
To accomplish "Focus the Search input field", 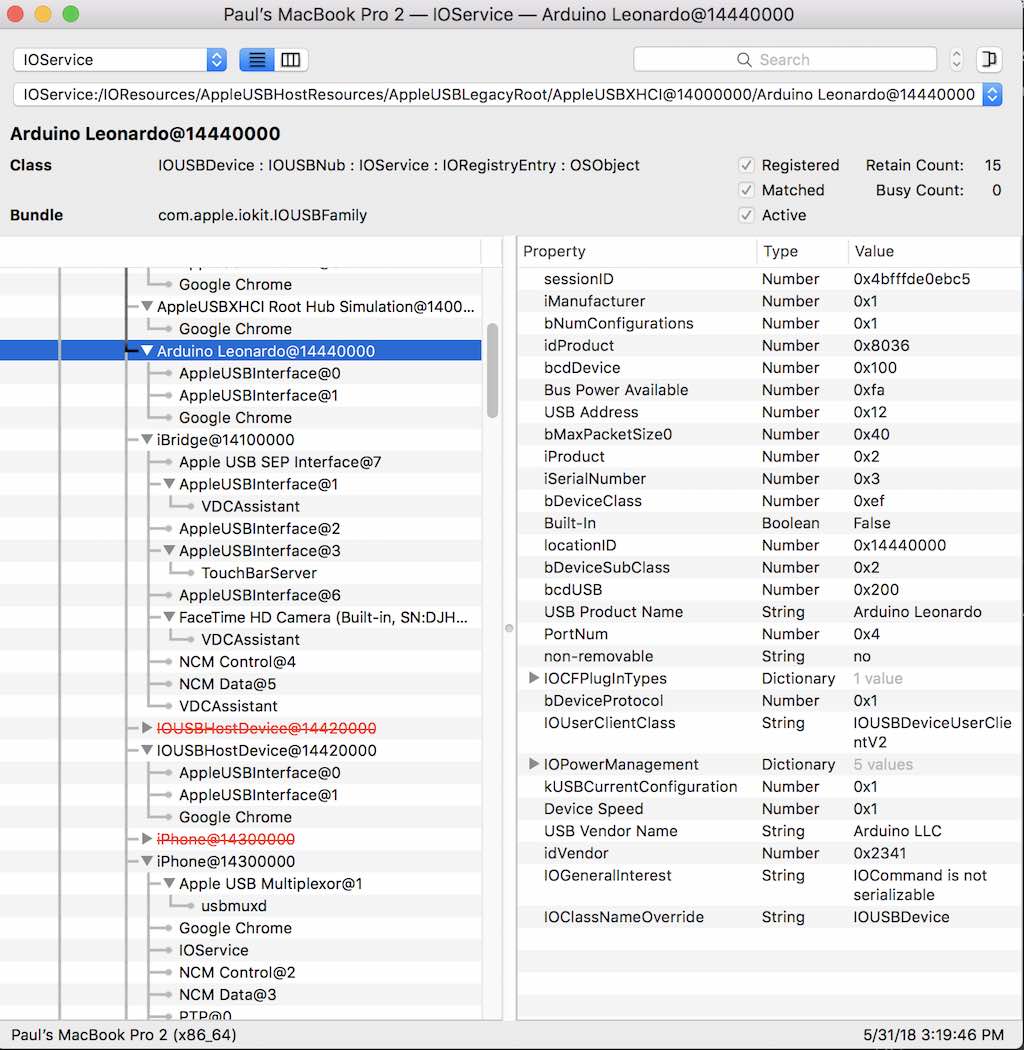I will point(784,60).
